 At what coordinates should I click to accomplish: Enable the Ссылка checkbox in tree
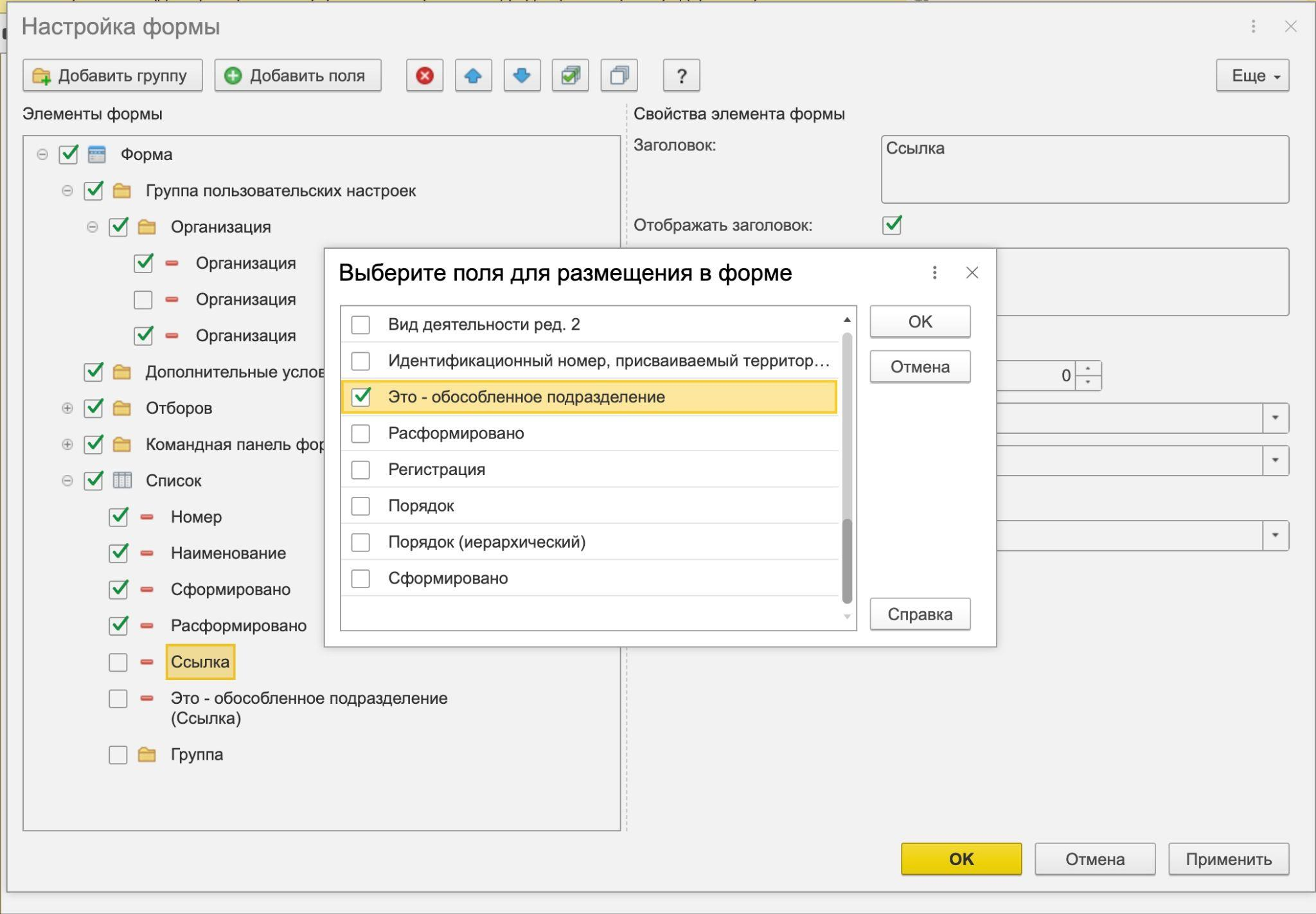[x=118, y=662]
